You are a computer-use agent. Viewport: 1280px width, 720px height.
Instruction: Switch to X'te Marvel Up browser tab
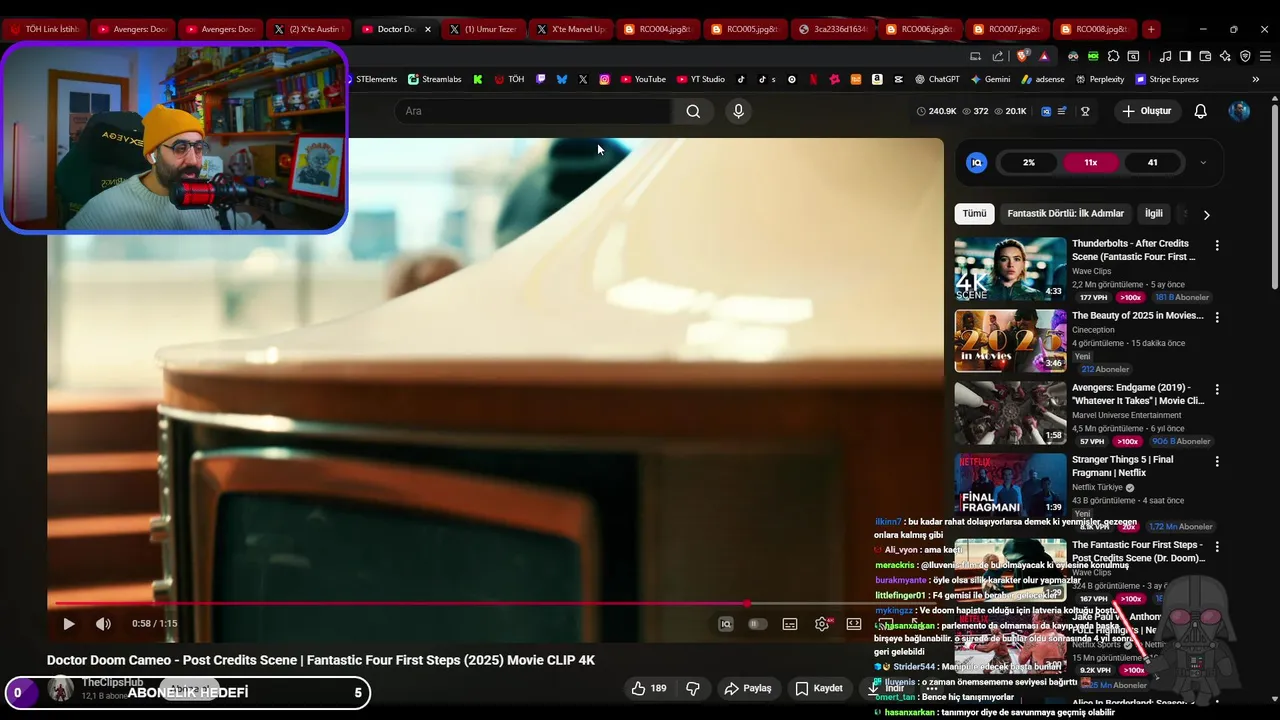(571, 29)
